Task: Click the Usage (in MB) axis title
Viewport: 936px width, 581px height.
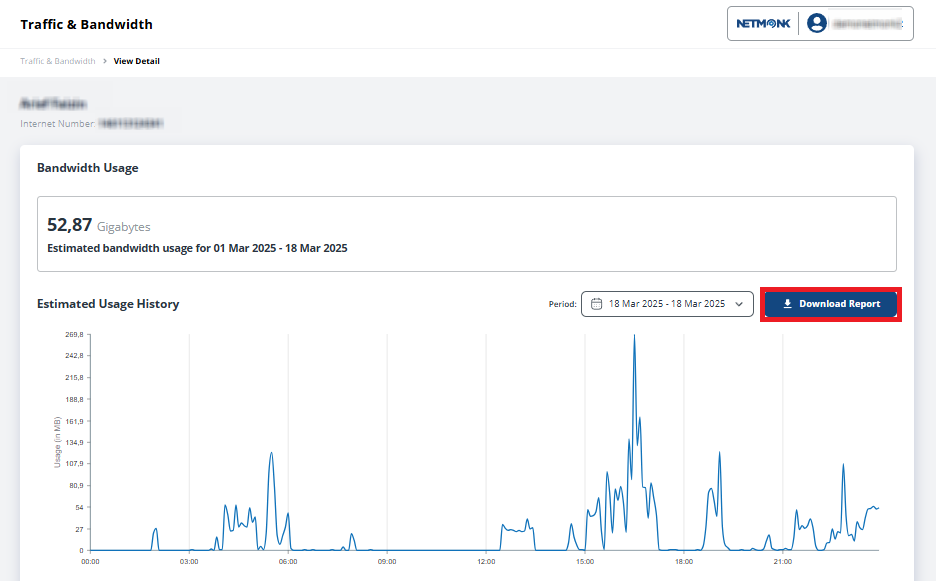Action: coord(57,442)
